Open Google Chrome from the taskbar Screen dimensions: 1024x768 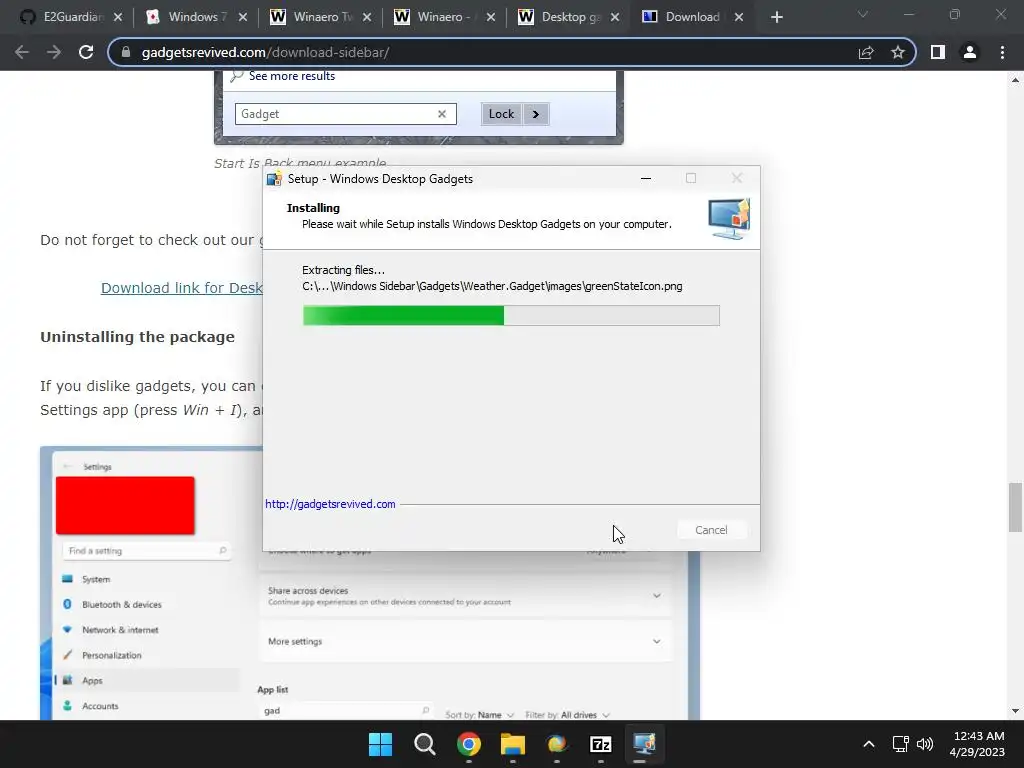469,744
